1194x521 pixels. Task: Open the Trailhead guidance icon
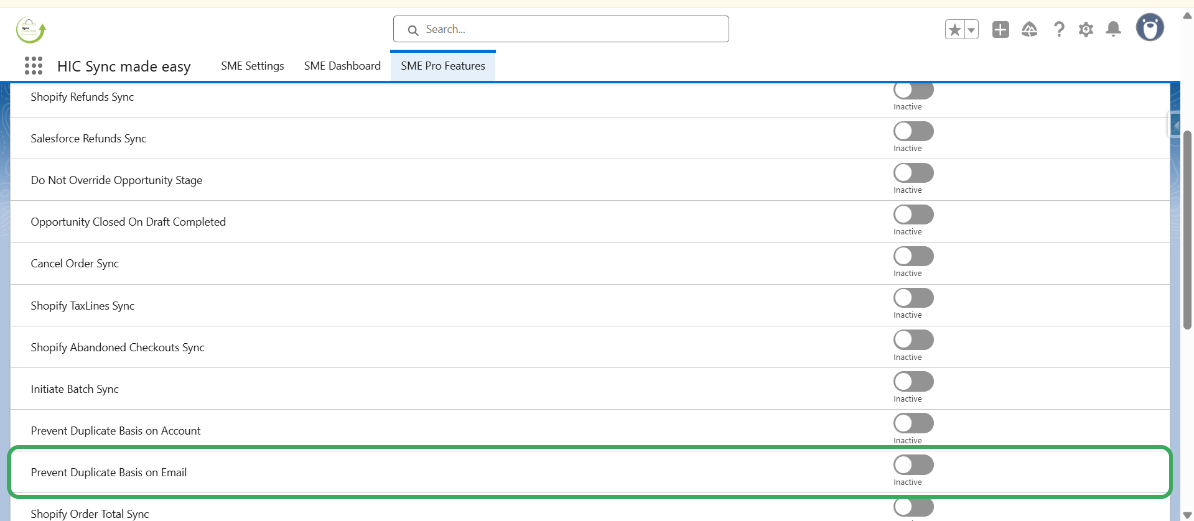click(x=1029, y=30)
